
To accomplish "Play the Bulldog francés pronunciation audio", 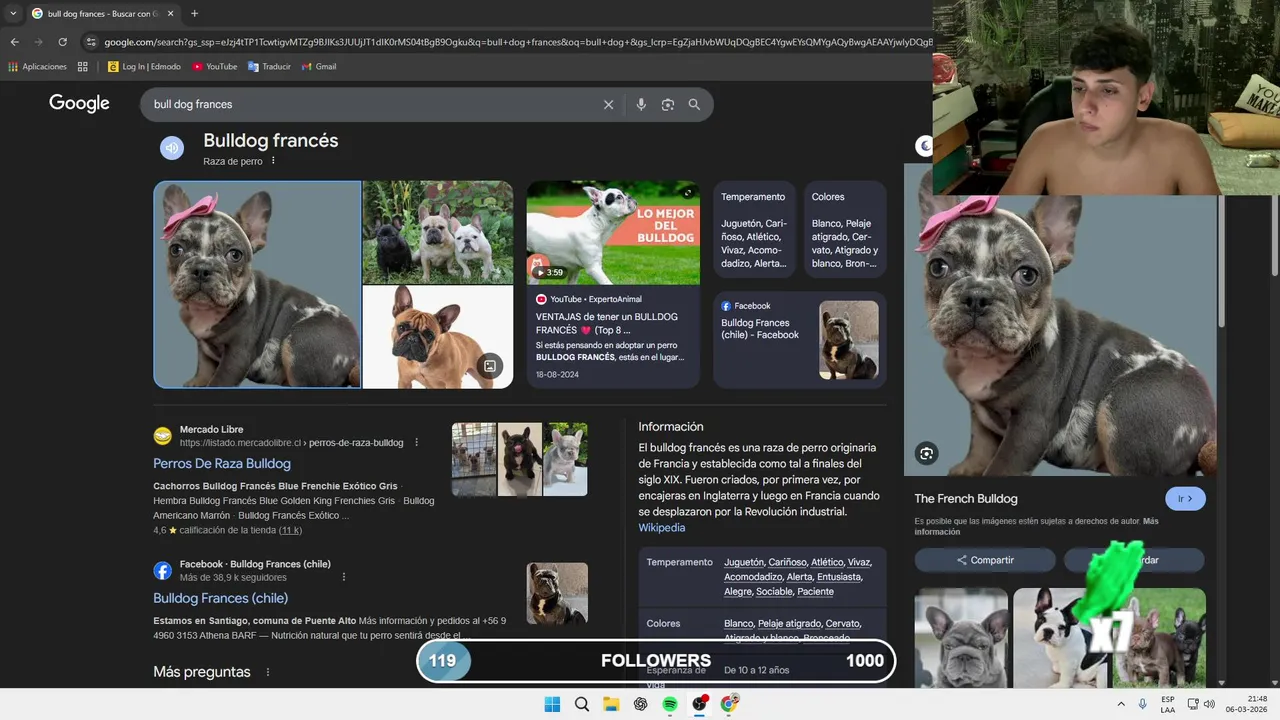I will pyautogui.click(x=172, y=148).
